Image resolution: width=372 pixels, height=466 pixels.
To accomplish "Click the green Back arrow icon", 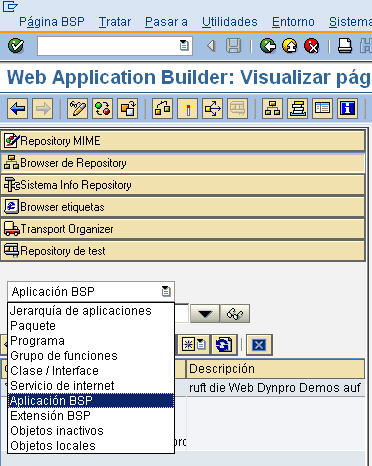I will (268, 46).
